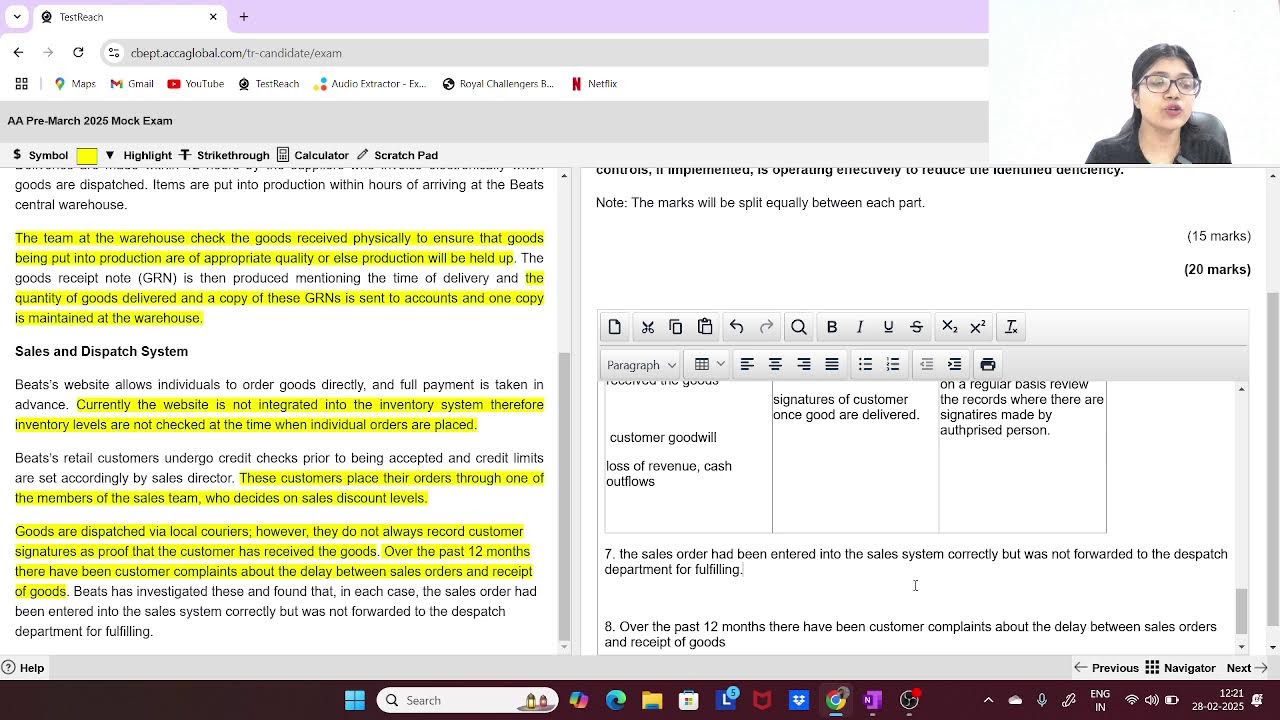The width and height of the screenshot is (1280, 720).
Task: Open the Netflix bookmark
Action: pyautogui.click(x=594, y=84)
